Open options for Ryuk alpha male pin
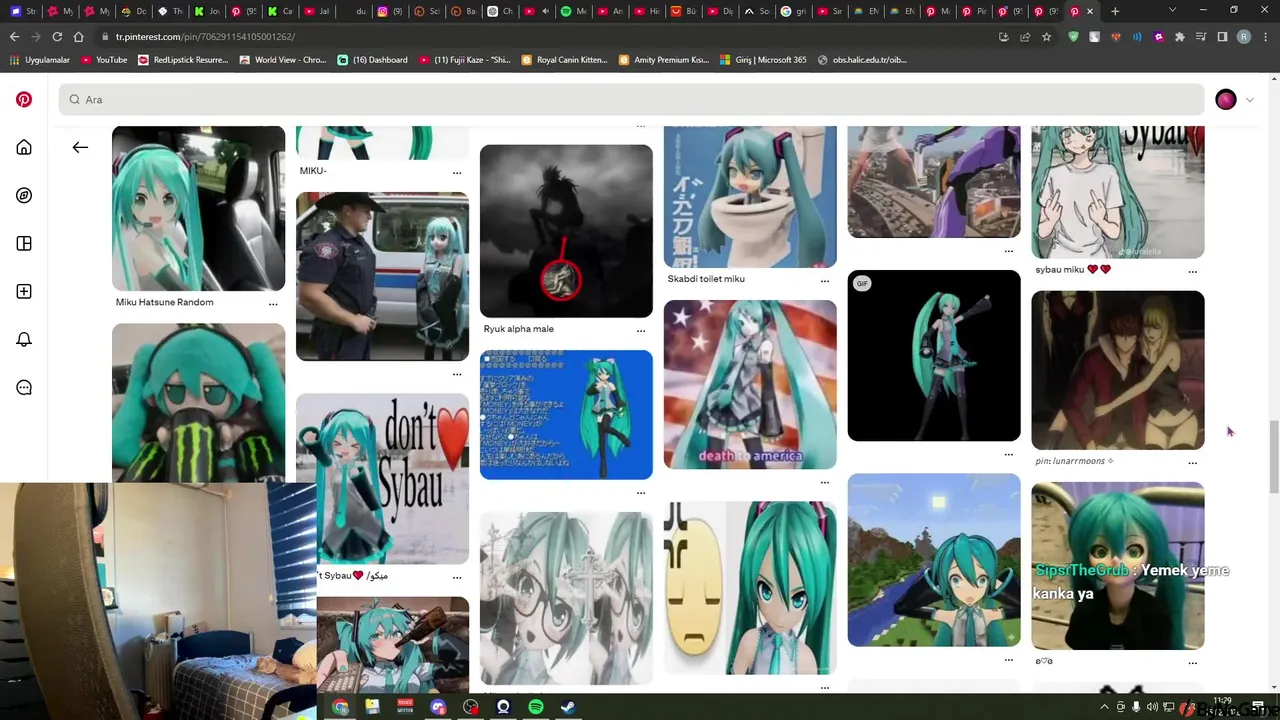This screenshot has height=720, width=1280. click(641, 330)
